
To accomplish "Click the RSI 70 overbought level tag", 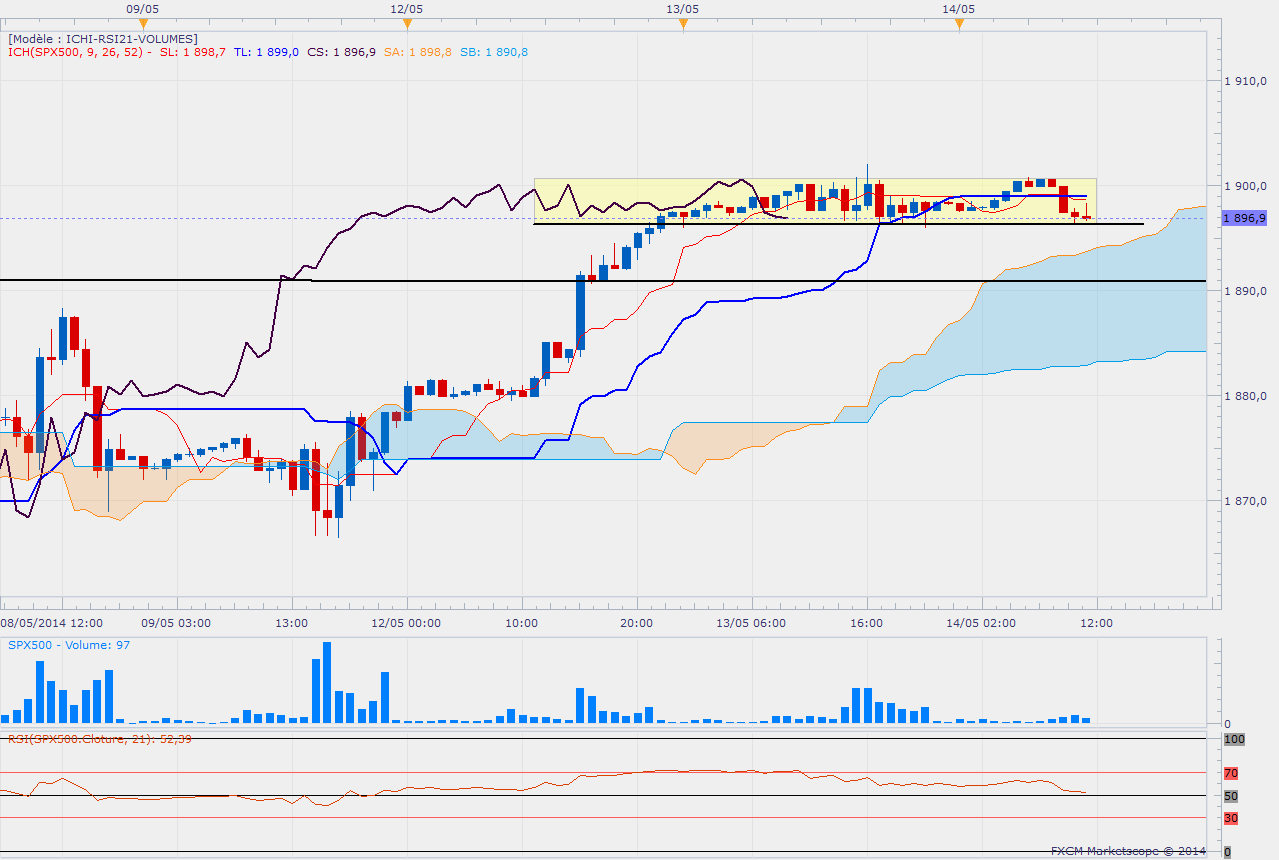I will [1231, 773].
